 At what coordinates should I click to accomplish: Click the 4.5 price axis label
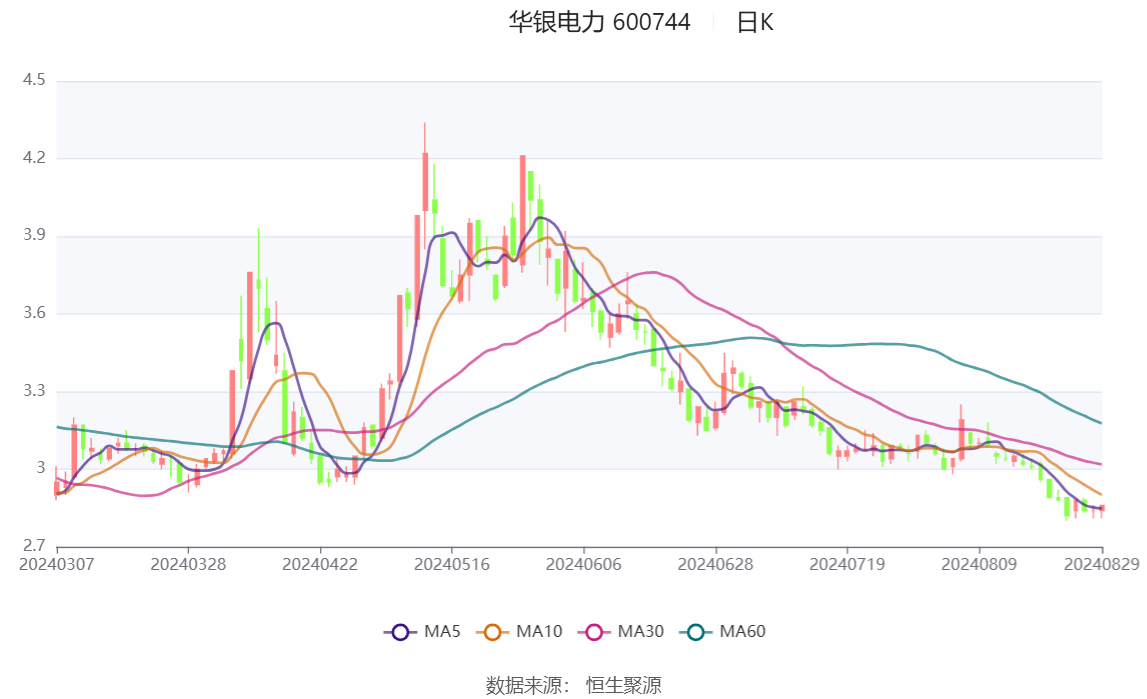[x=34, y=80]
